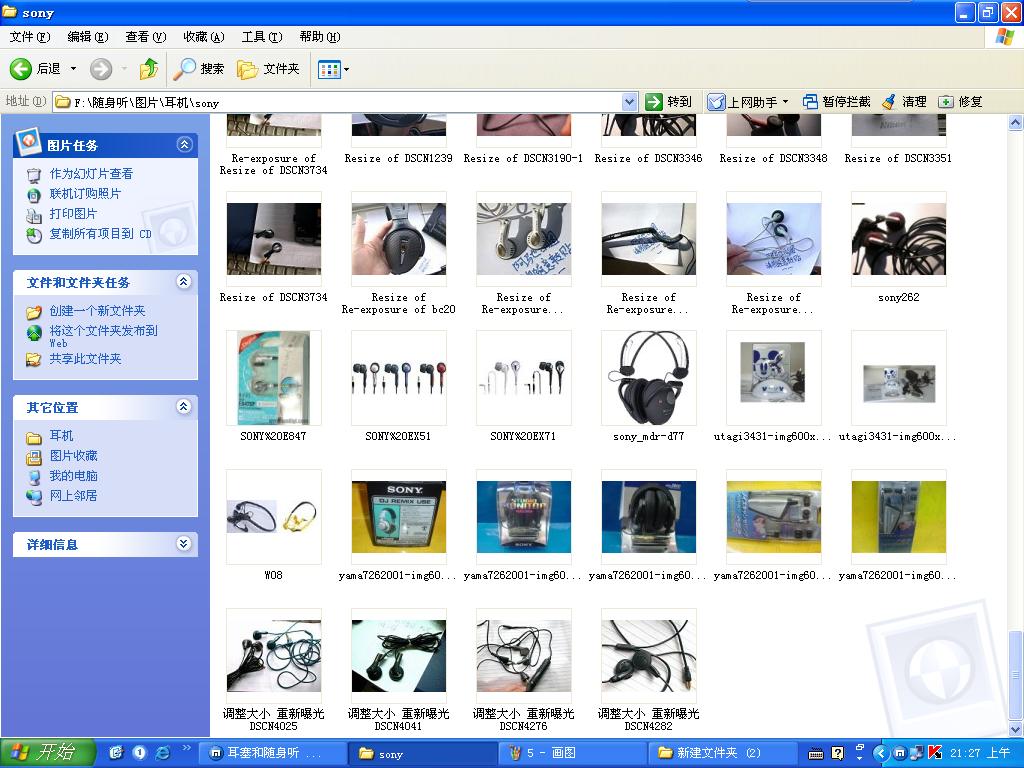Image resolution: width=1024 pixels, height=768 pixels.
Task: Click the 修复 toolbar button
Action: [x=960, y=102]
